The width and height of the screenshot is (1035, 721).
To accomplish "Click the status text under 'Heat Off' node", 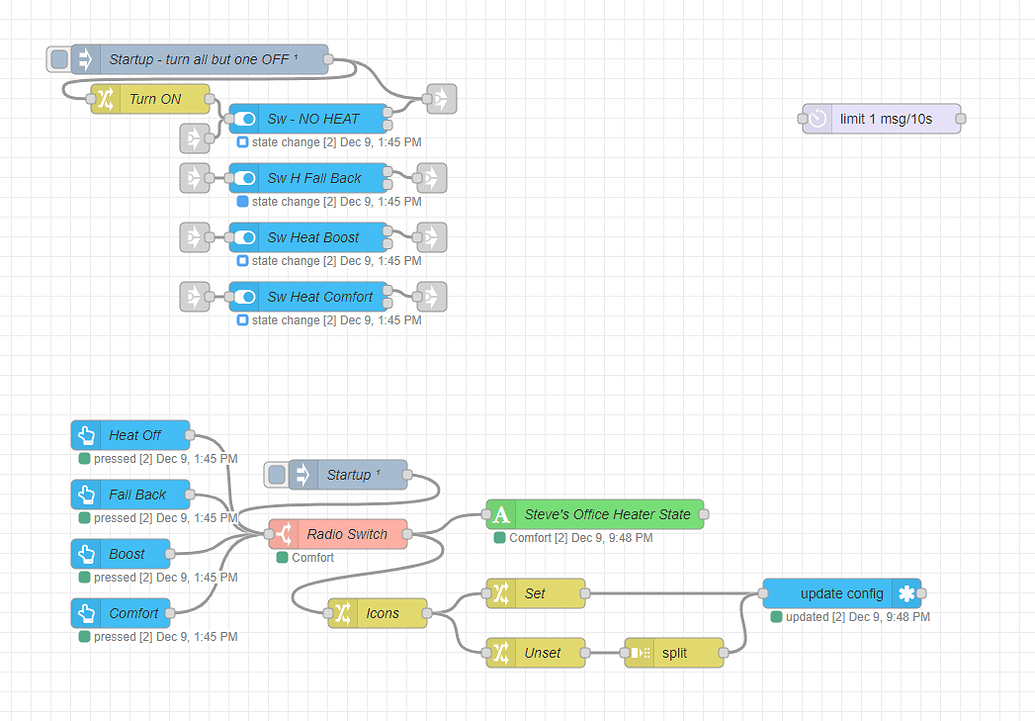I will click(165, 459).
